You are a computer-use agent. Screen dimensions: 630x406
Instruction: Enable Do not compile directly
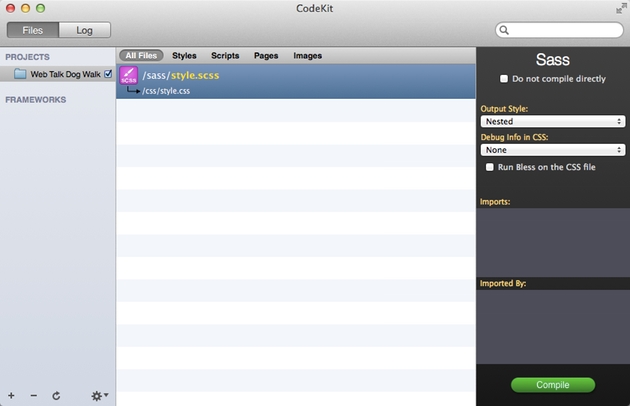[504, 78]
